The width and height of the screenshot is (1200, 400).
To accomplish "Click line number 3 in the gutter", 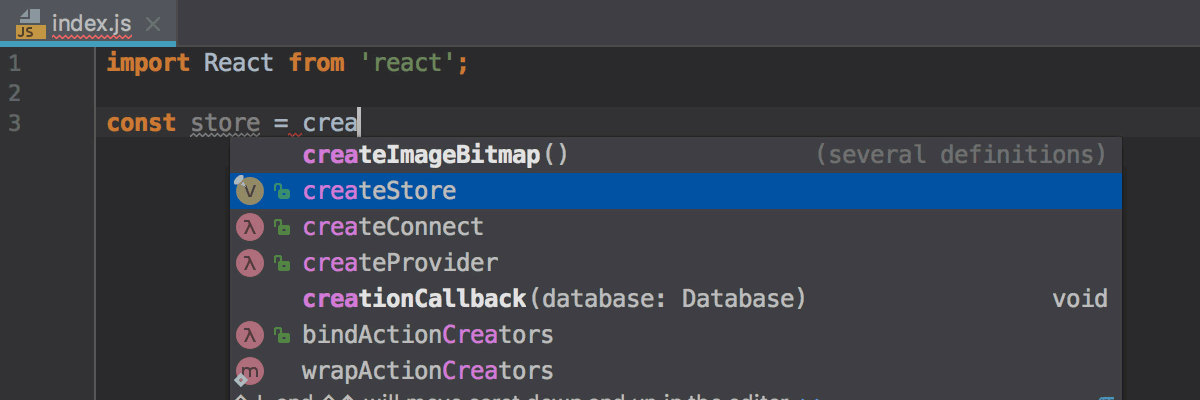I will point(15,124).
